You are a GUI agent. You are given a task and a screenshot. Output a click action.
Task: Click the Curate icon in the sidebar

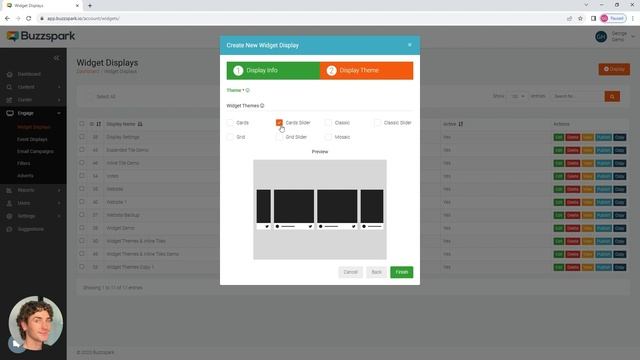[9, 100]
